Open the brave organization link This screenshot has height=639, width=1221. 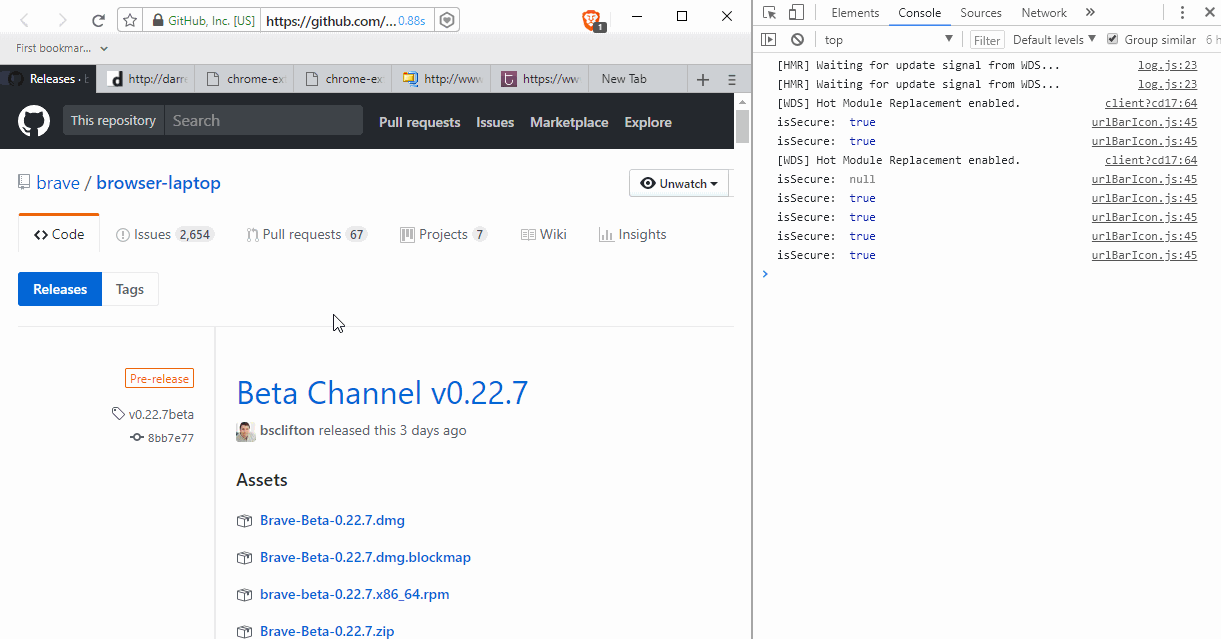(58, 183)
